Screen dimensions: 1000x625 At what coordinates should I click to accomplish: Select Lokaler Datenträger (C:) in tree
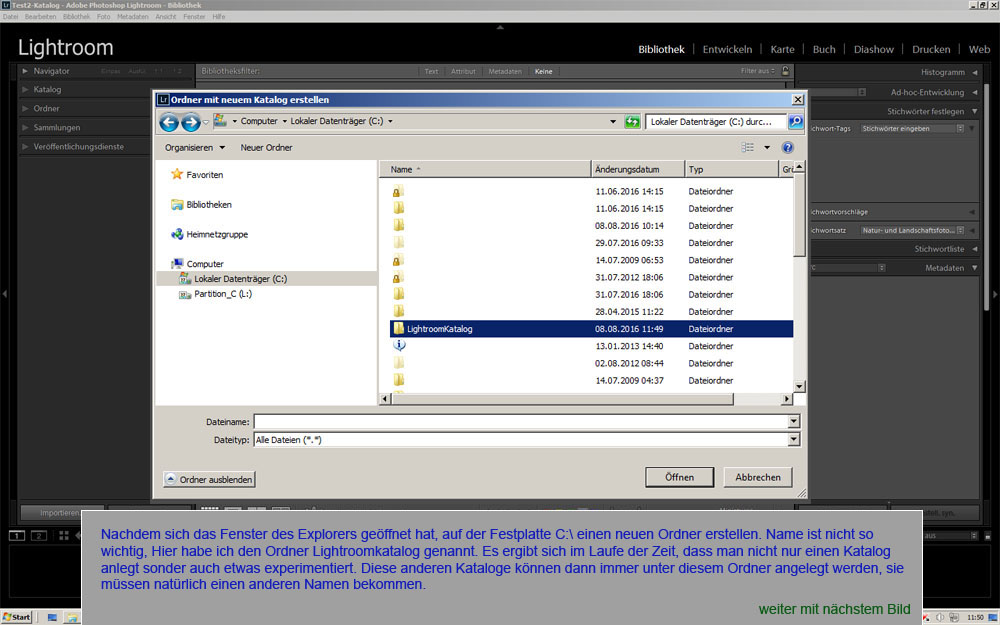(240, 279)
